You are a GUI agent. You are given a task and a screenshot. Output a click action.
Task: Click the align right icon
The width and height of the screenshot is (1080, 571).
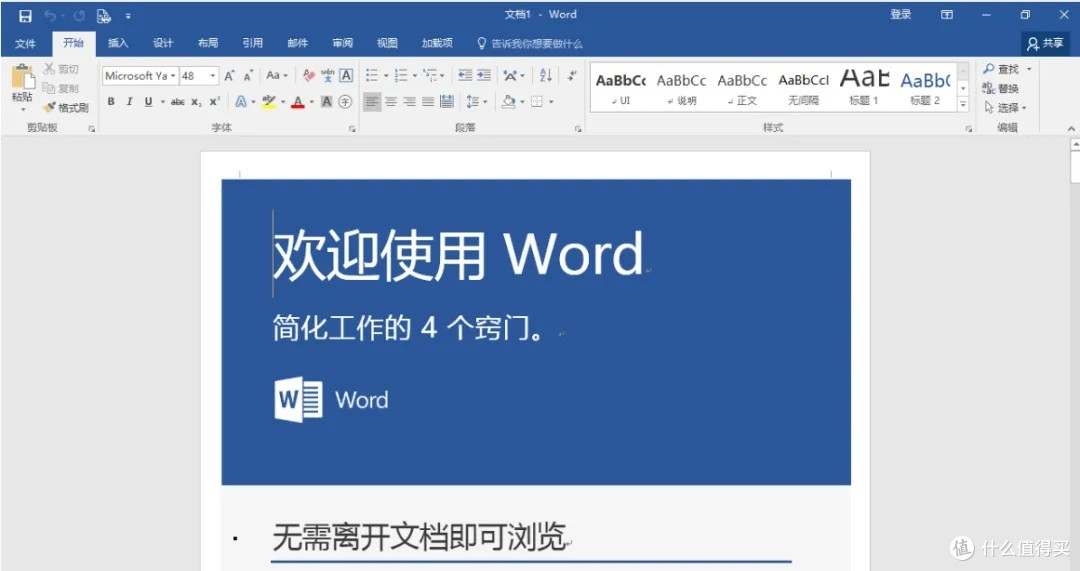tap(409, 102)
